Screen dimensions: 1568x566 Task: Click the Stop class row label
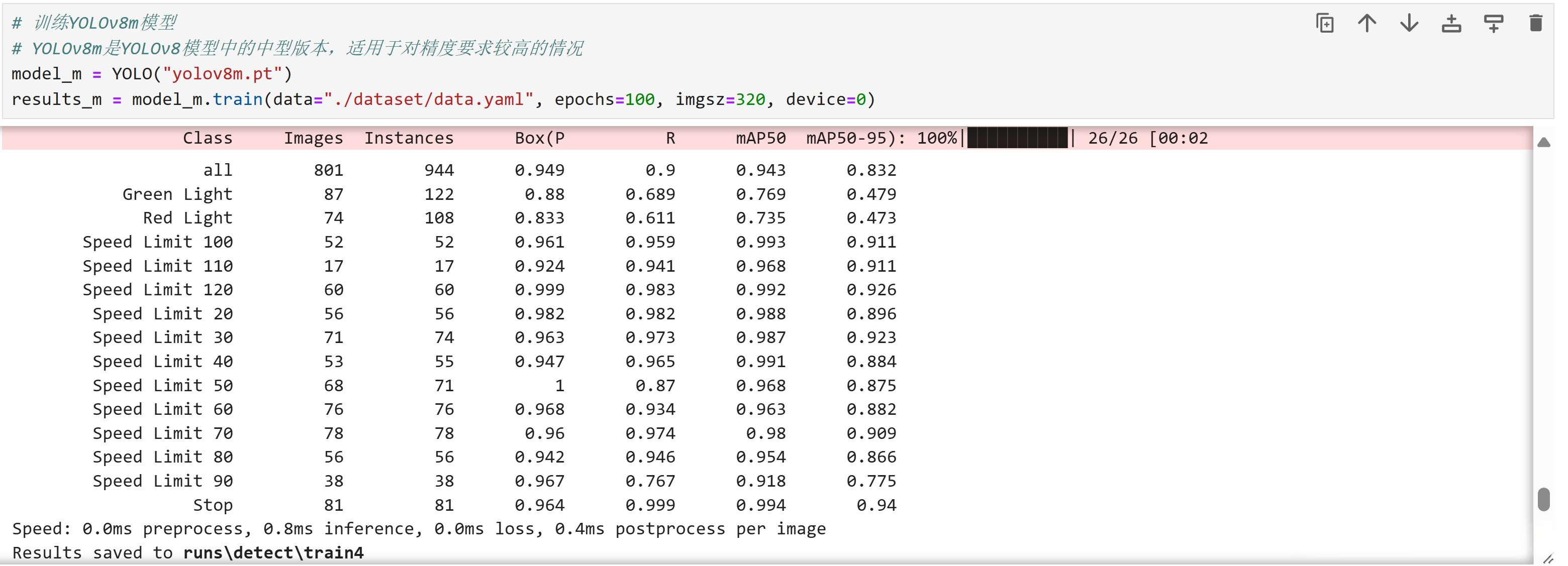click(x=213, y=505)
